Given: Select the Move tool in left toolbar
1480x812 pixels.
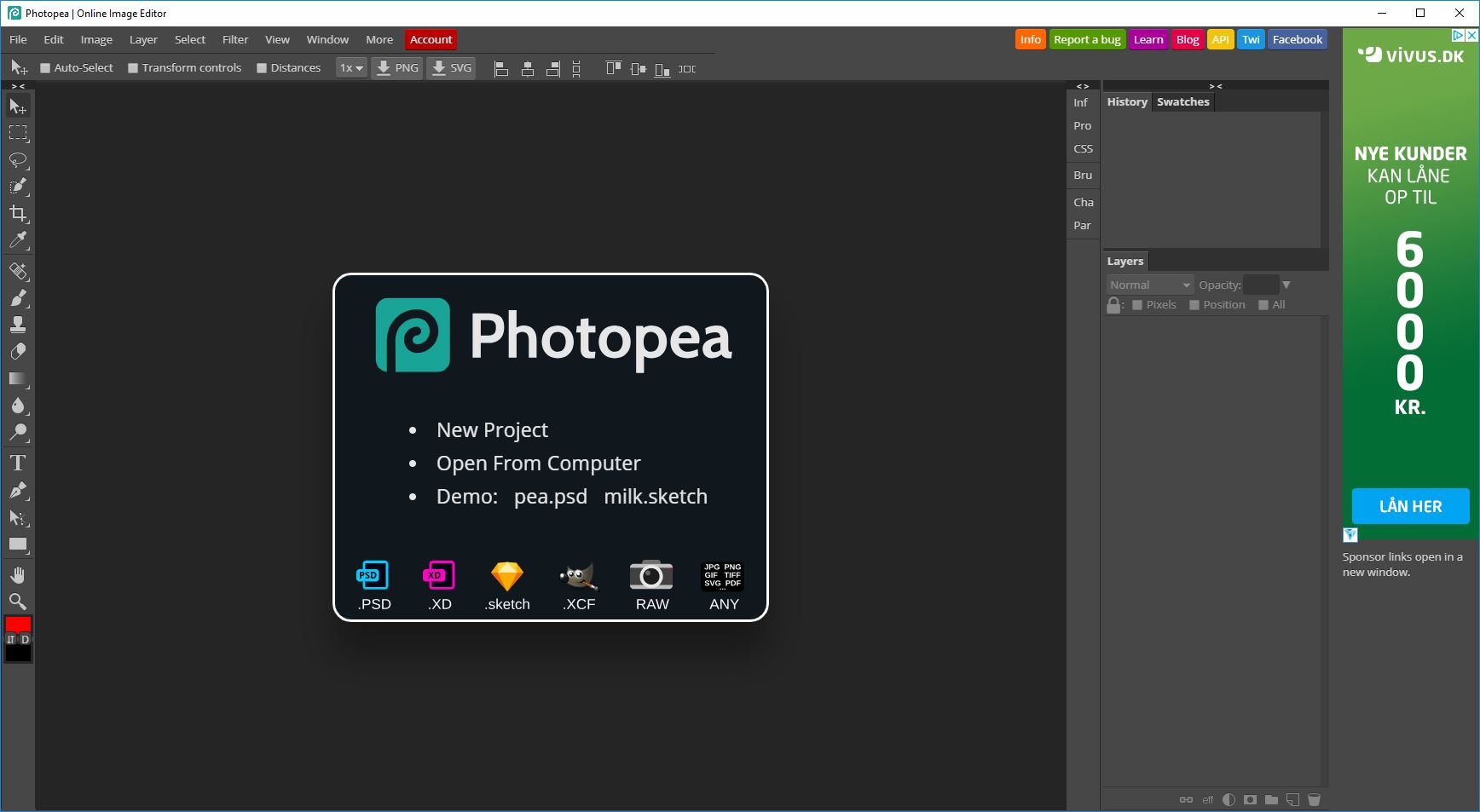Looking at the screenshot, I should [18, 106].
